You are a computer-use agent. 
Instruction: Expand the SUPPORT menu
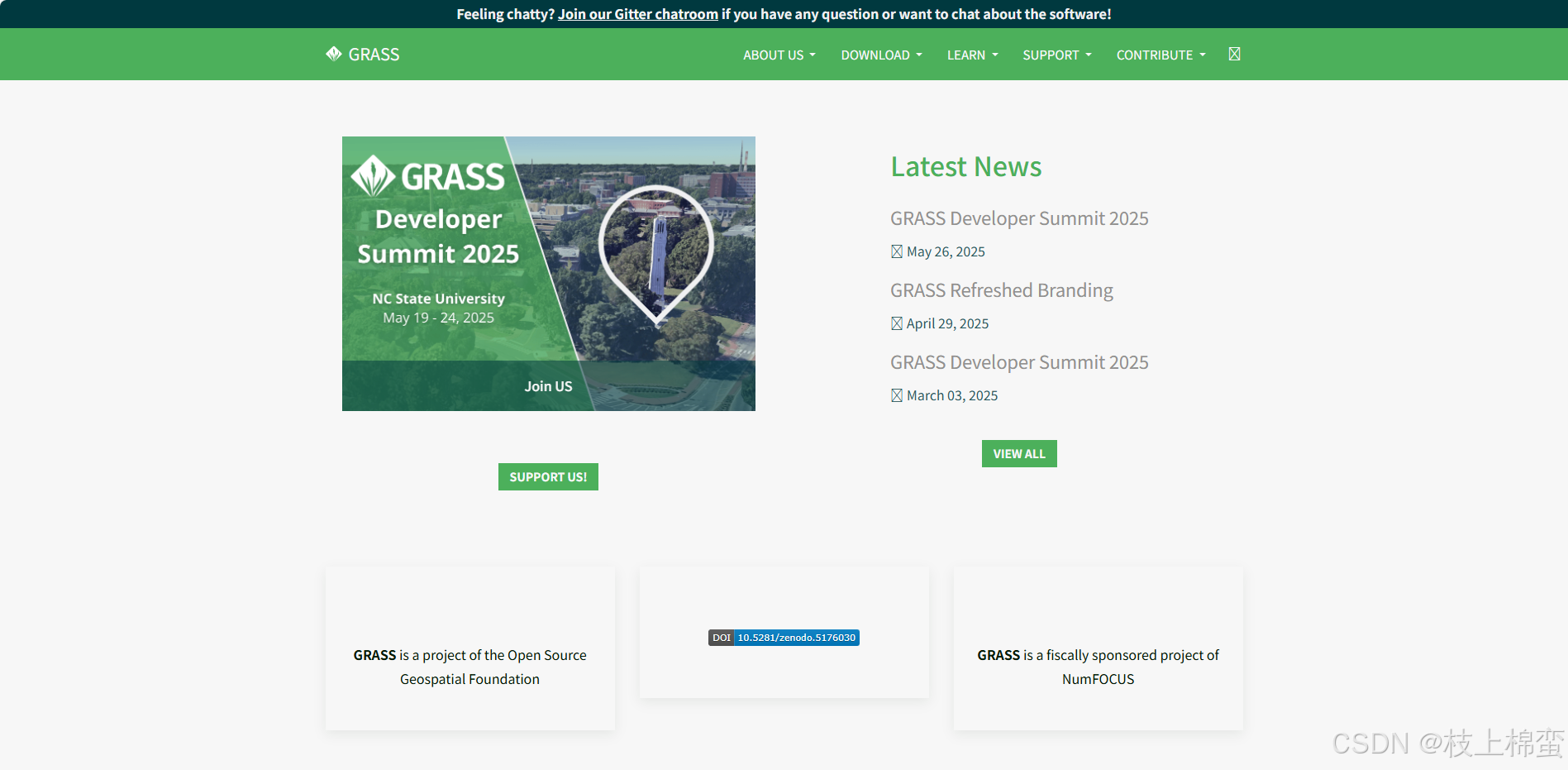(1057, 55)
